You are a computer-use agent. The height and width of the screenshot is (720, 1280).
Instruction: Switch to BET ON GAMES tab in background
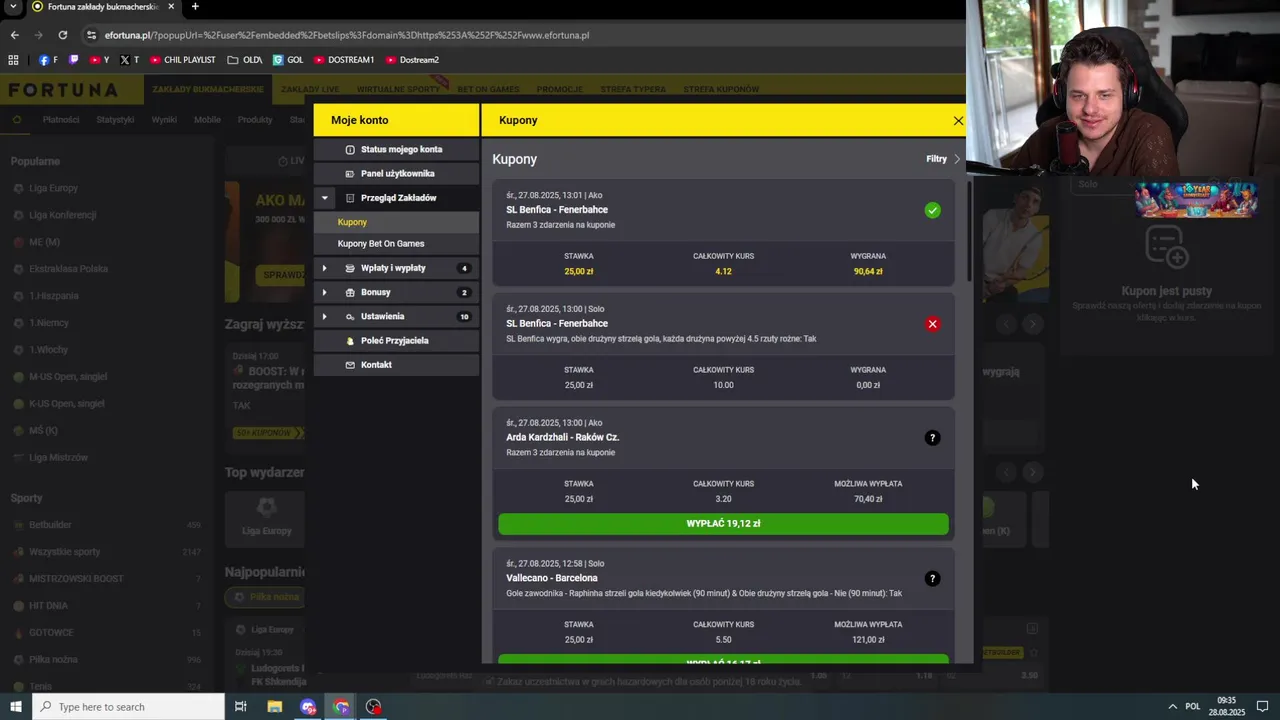click(x=488, y=89)
